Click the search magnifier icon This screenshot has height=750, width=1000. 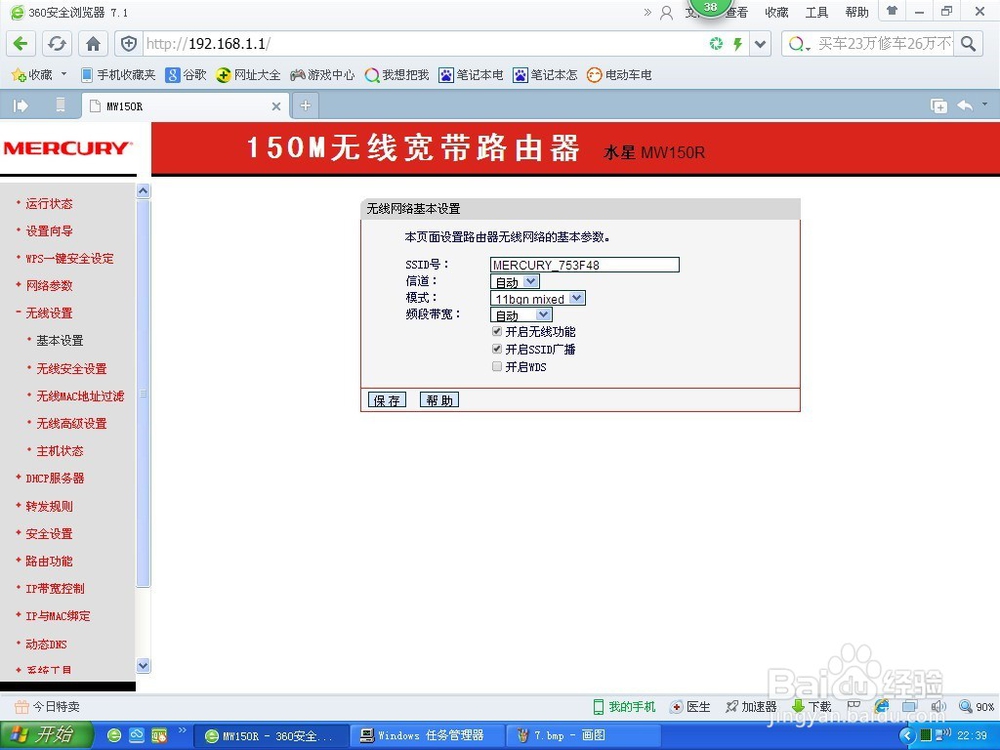968,43
